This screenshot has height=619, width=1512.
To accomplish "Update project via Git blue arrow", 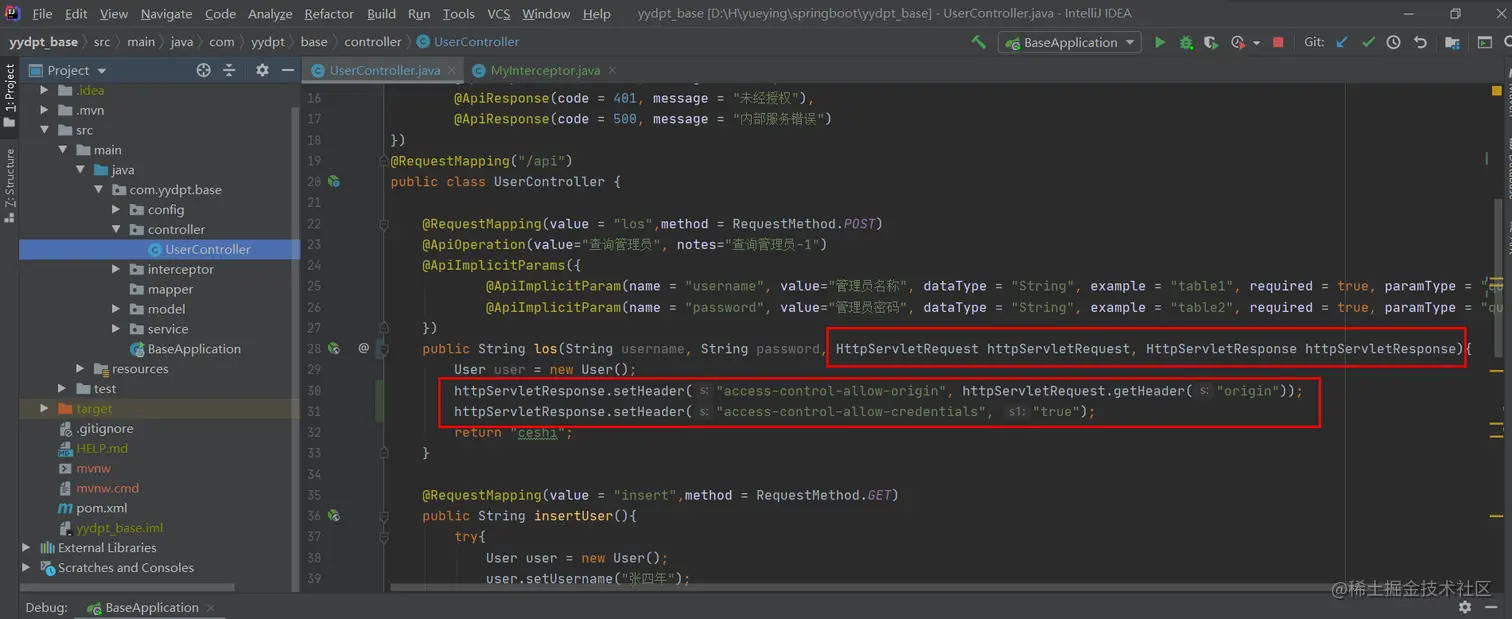I will click(x=1342, y=42).
